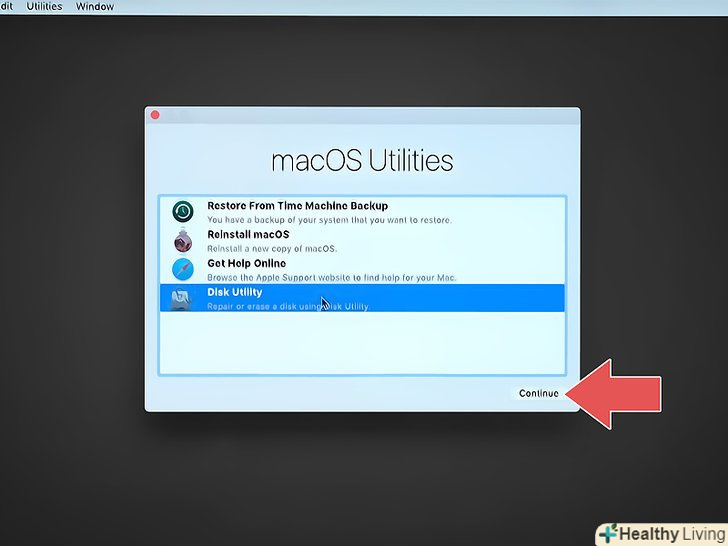Click the Disk Utility stethoscope icon
The width and height of the screenshot is (728, 546).
click(182, 299)
